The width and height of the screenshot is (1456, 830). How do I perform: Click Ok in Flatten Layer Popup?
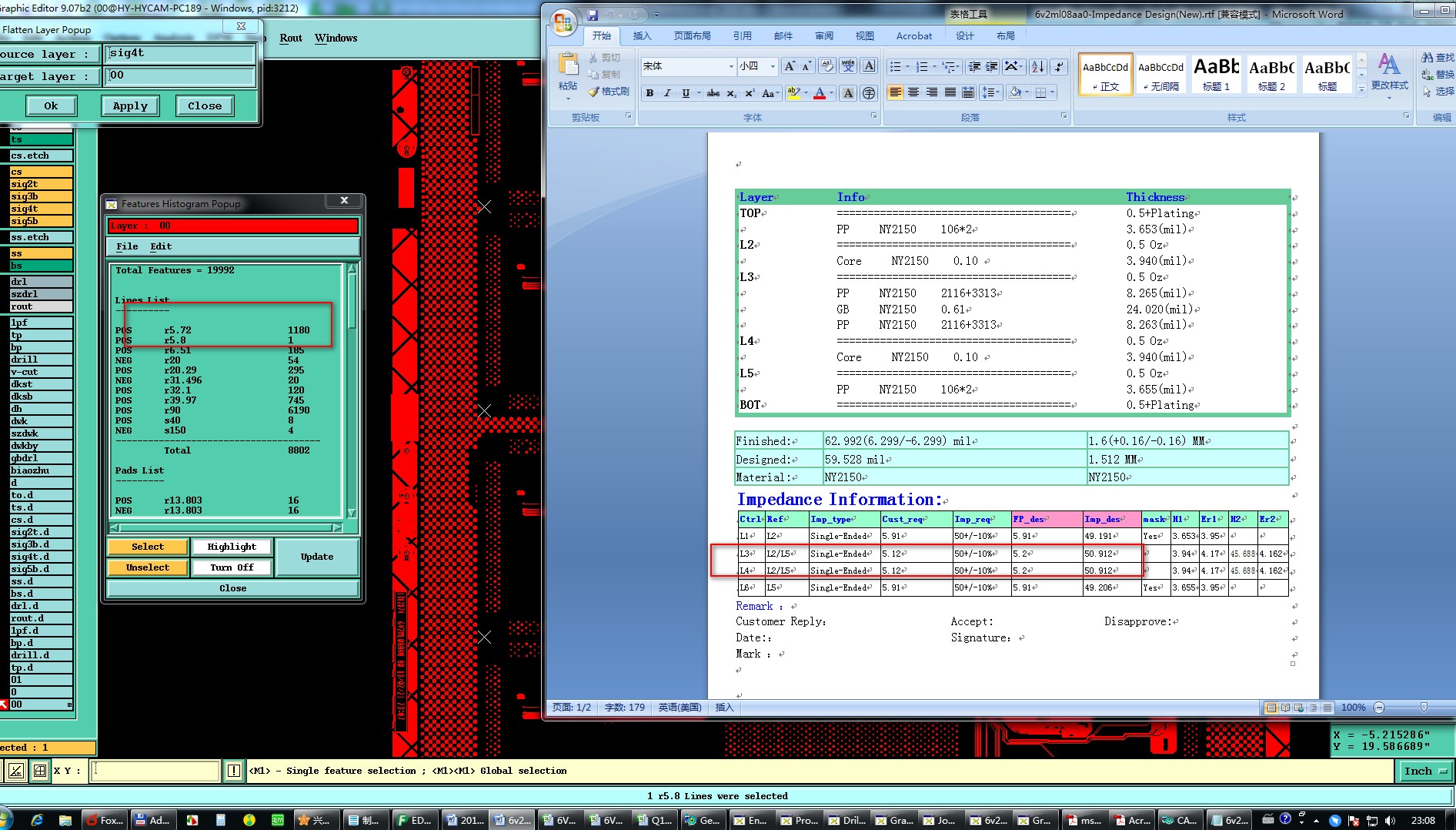tap(51, 106)
